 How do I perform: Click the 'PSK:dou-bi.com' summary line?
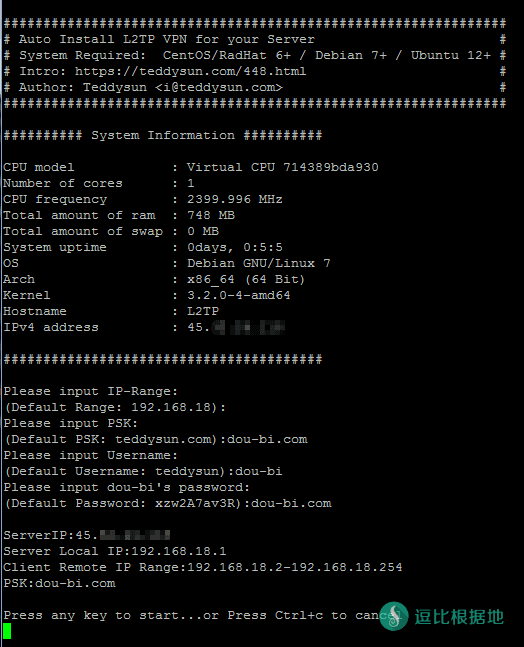pos(59,583)
